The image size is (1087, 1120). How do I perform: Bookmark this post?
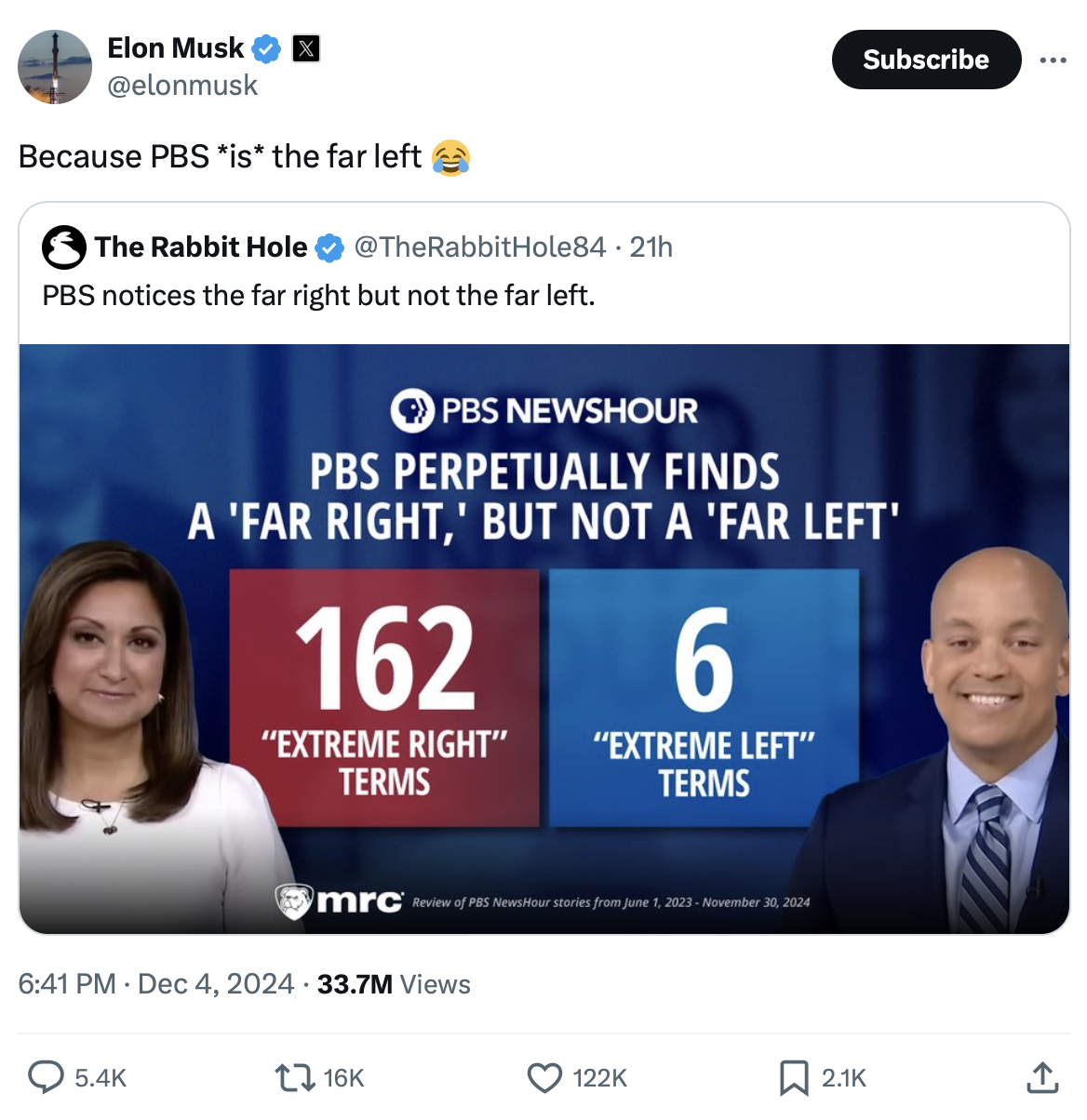point(793,1077)
